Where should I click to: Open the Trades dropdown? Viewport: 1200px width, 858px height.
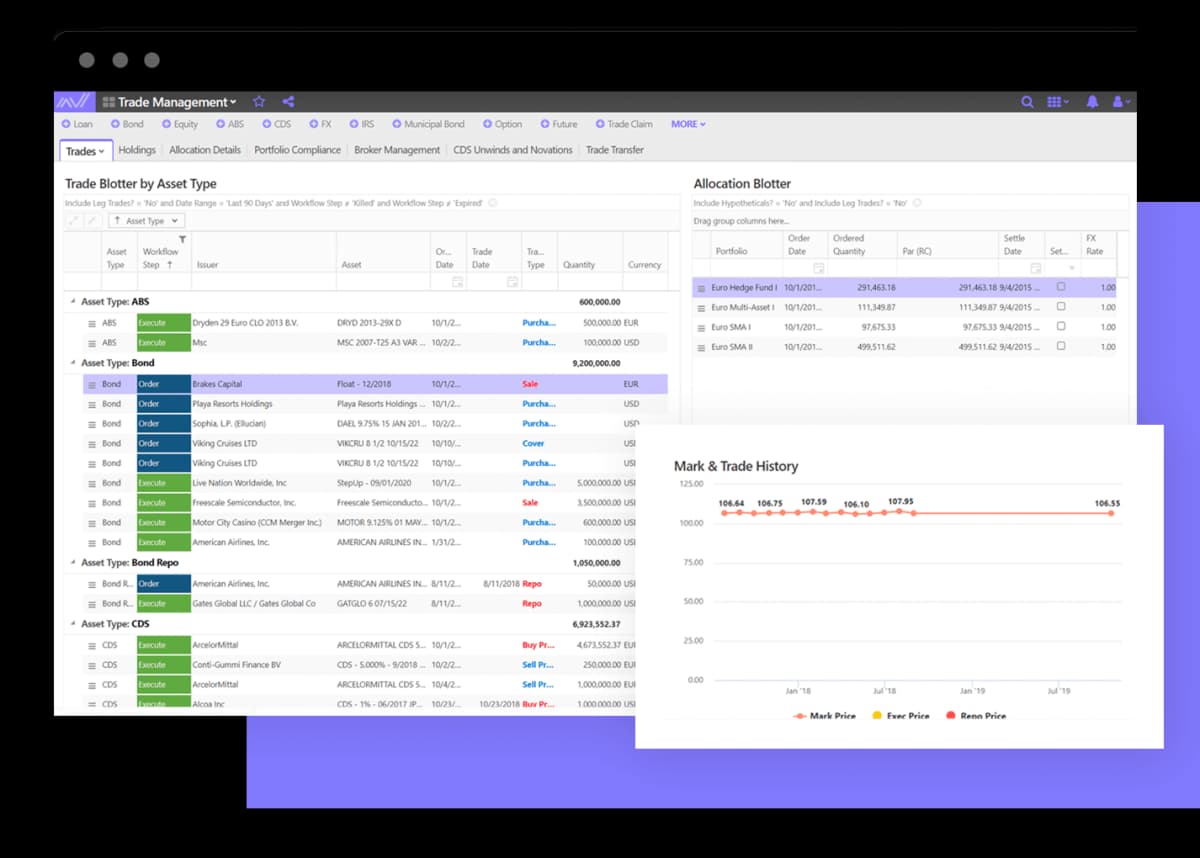pos(85,150)
